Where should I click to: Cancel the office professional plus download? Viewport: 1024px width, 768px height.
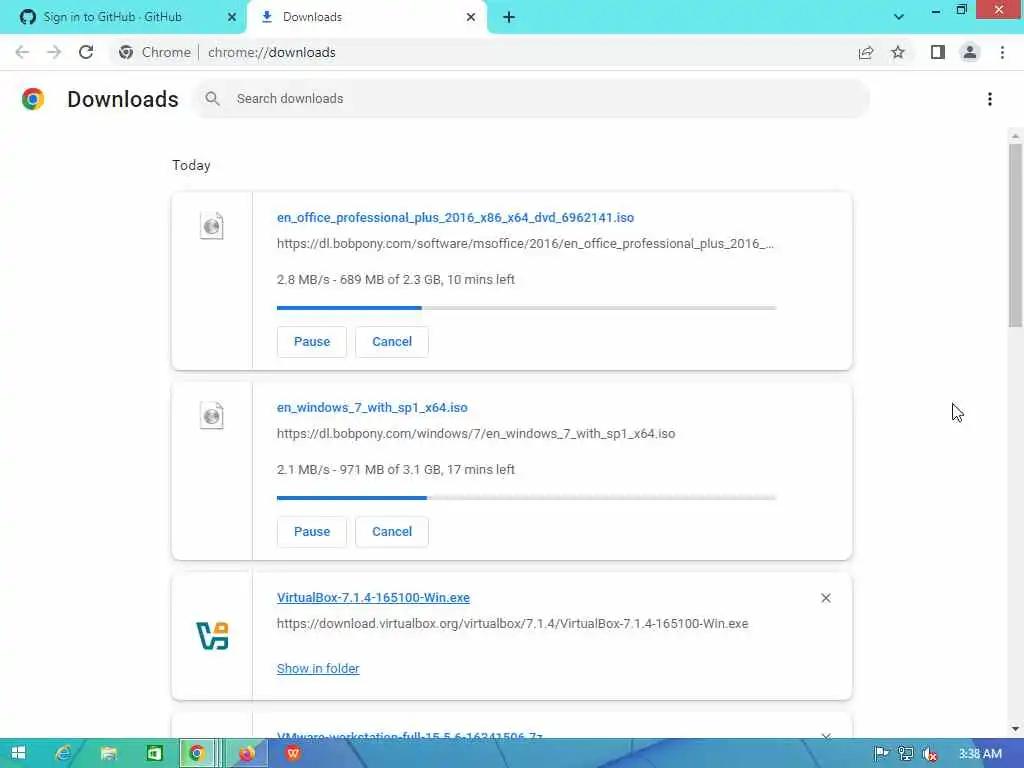click(x=392, y=342)
